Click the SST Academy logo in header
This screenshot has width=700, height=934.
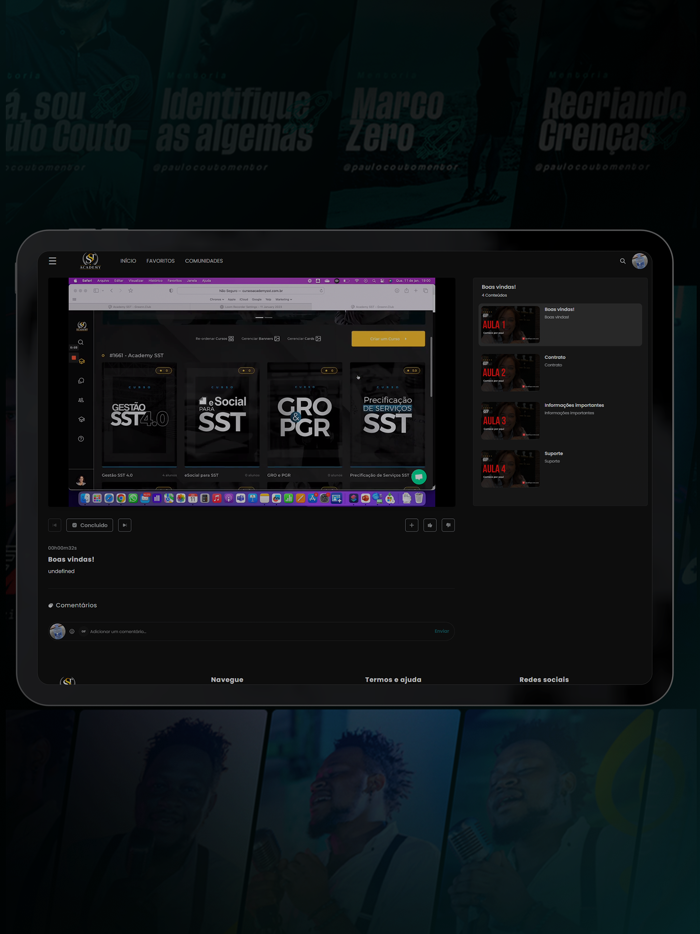(91, 261)
